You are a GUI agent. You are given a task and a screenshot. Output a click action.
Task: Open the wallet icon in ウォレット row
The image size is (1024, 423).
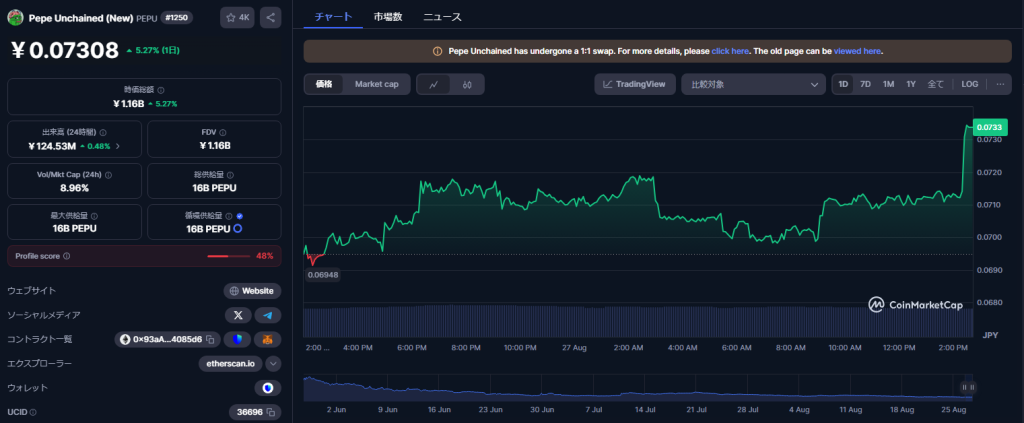click(x=268, y=388)
